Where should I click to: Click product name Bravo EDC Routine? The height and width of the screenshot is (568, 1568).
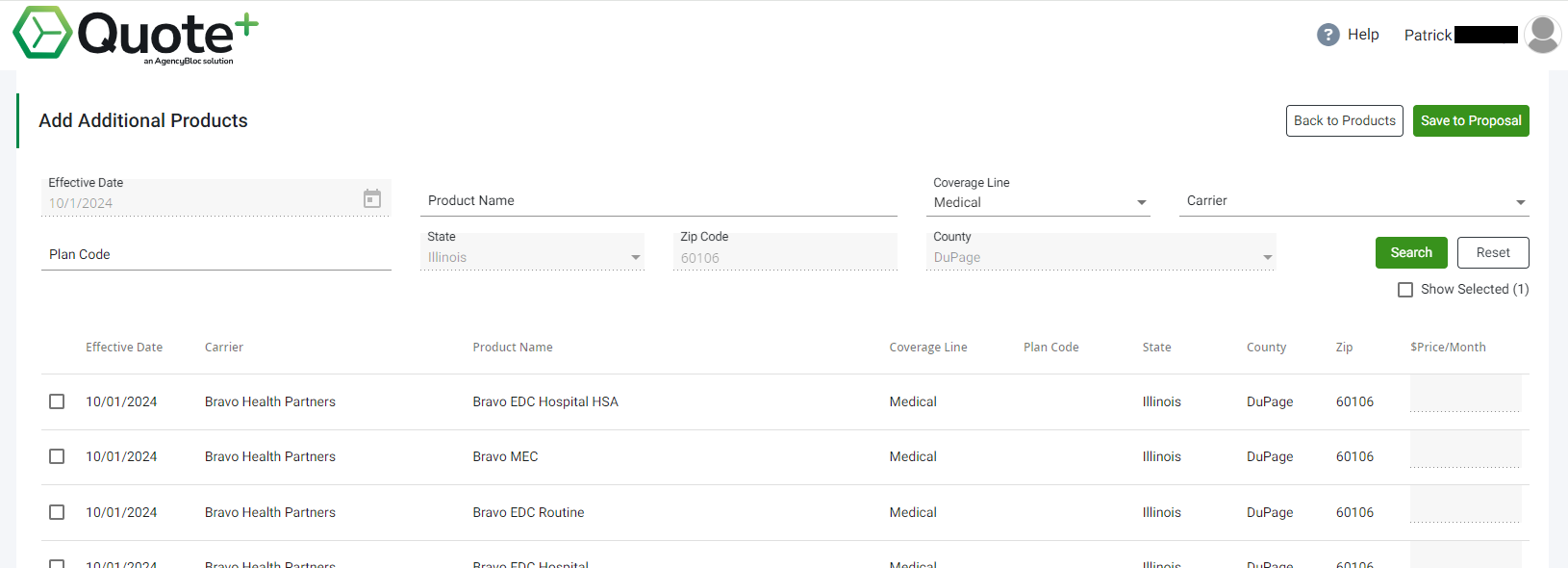pyautogui.click(x=528, y=512)
